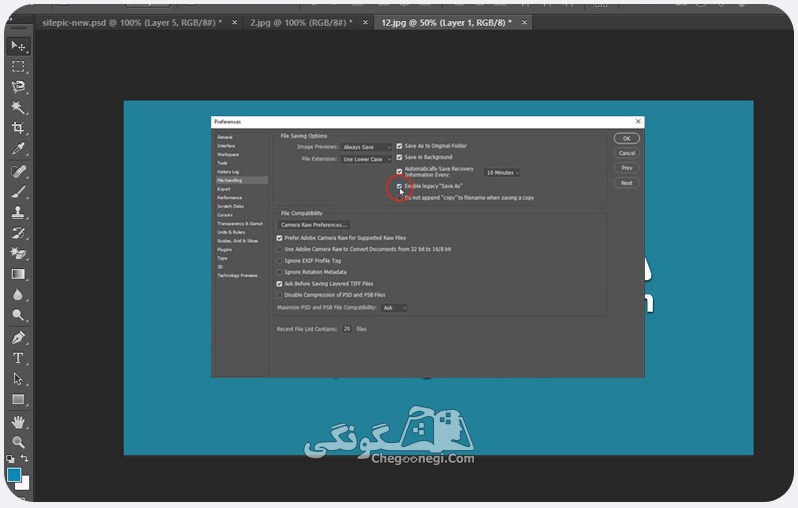The image size is (798, 508).
Task: Close the 2.jpg document tab
Action: coord(365,22)
